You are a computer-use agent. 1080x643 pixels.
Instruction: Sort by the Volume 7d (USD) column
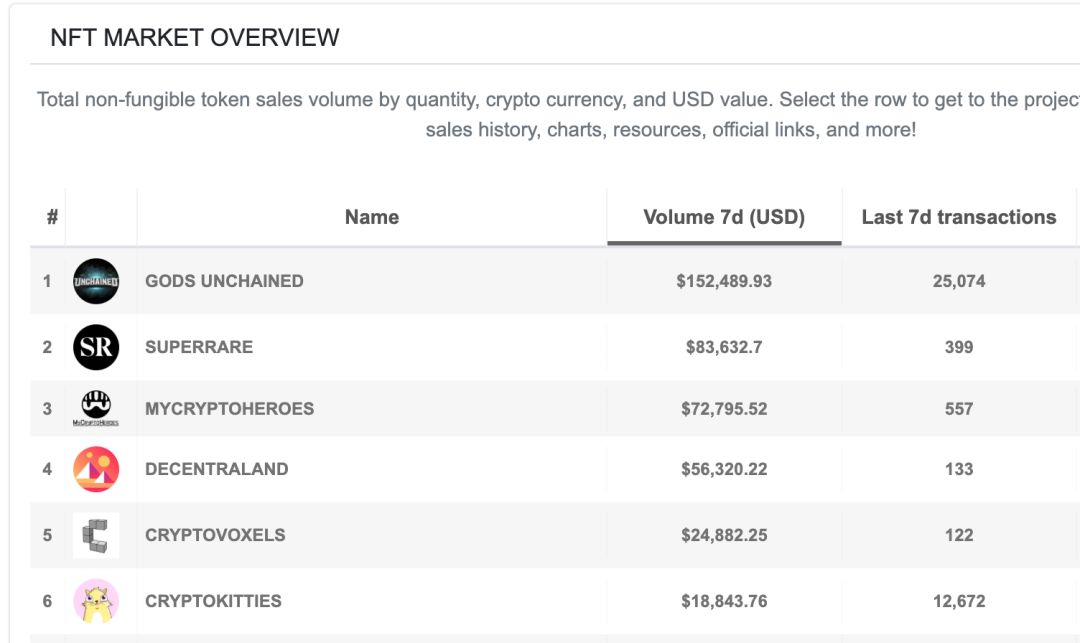coord(724,218)
